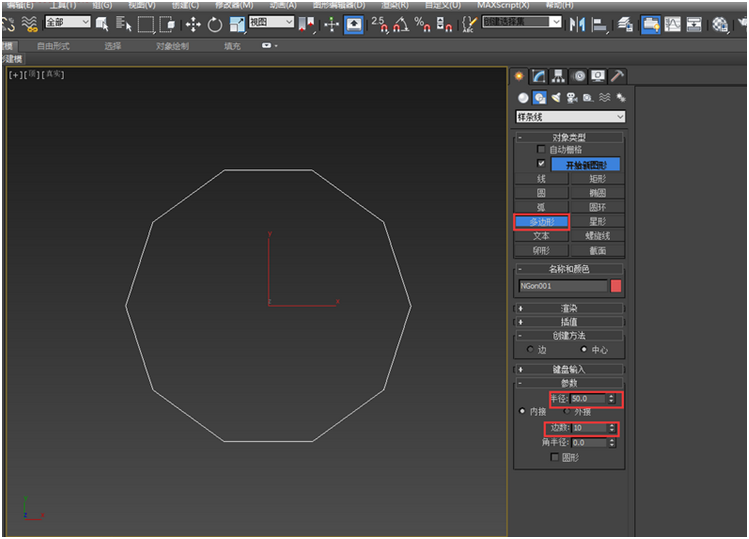Enable the 自动栅格 checkbox
This screenshot has width=749, height=539.
click(x=542, y=150)
